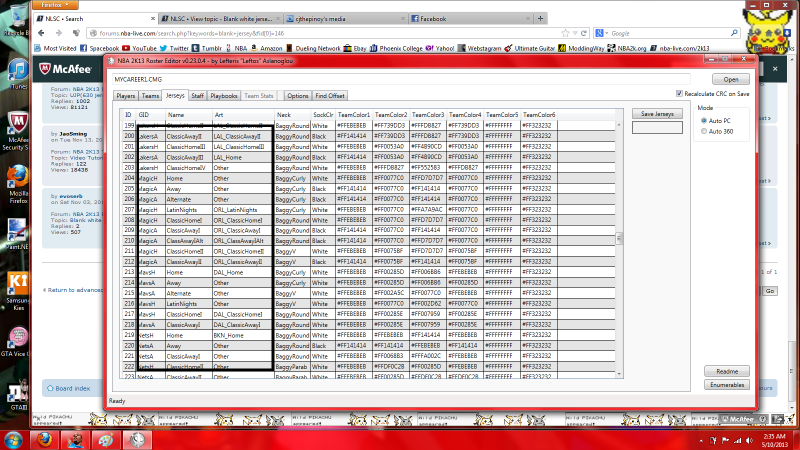This screenshot has height=450, width=800.
Task: Open the Twitter bookmark
Action: [x=174, y=48]
